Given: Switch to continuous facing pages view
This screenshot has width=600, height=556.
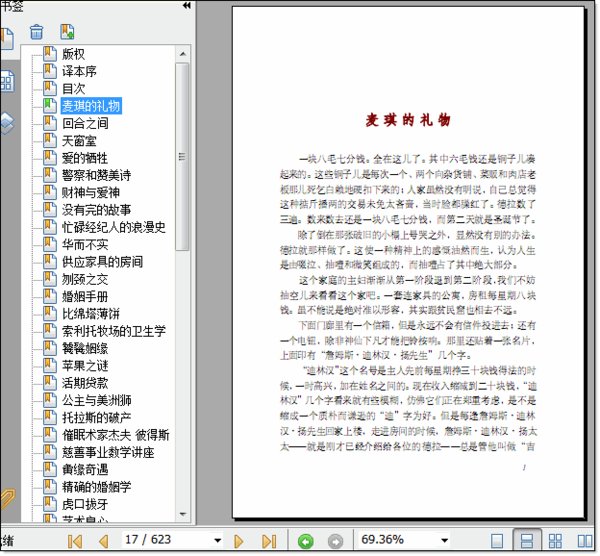Looking at the screenshot, I should pos(555,541).
